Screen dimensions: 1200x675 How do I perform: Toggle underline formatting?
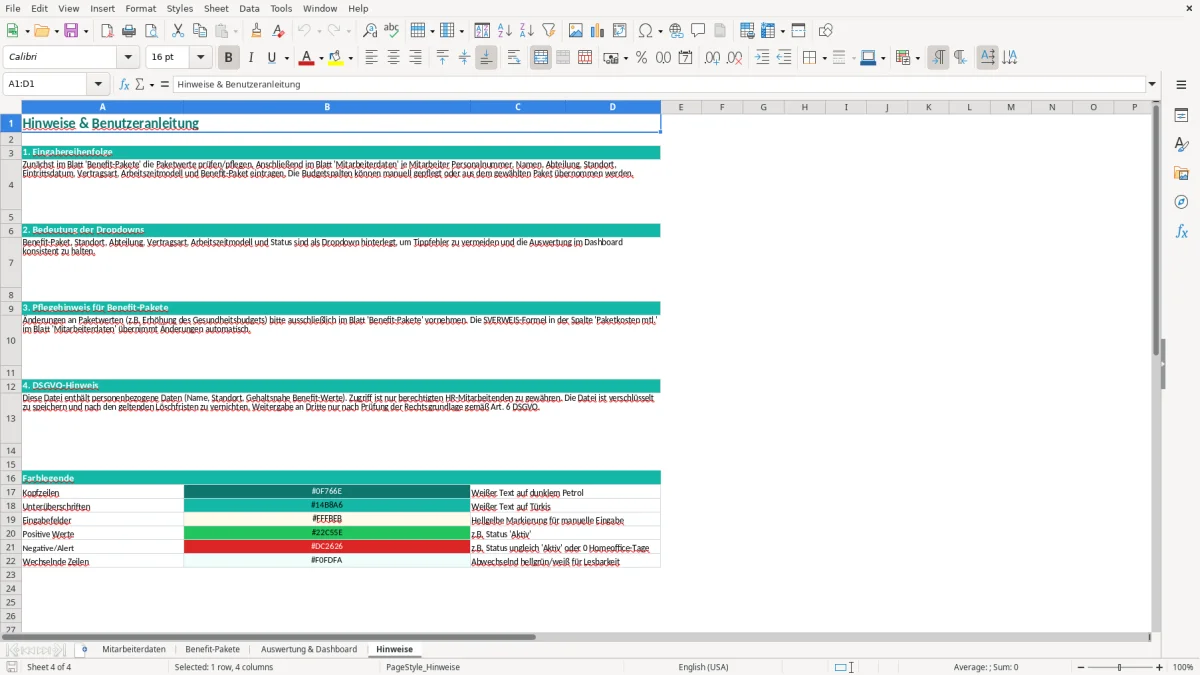pos(271,58)
